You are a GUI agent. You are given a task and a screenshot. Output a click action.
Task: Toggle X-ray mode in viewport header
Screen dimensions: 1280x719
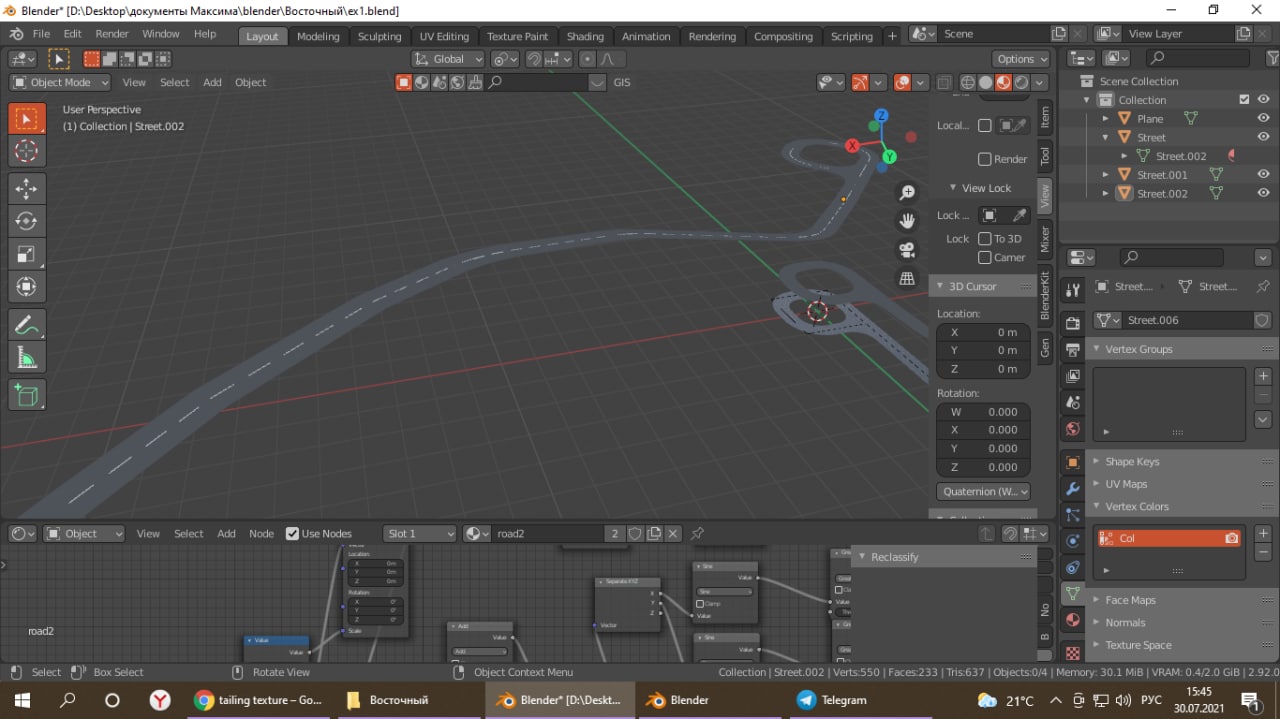click(x=943, y=83)
